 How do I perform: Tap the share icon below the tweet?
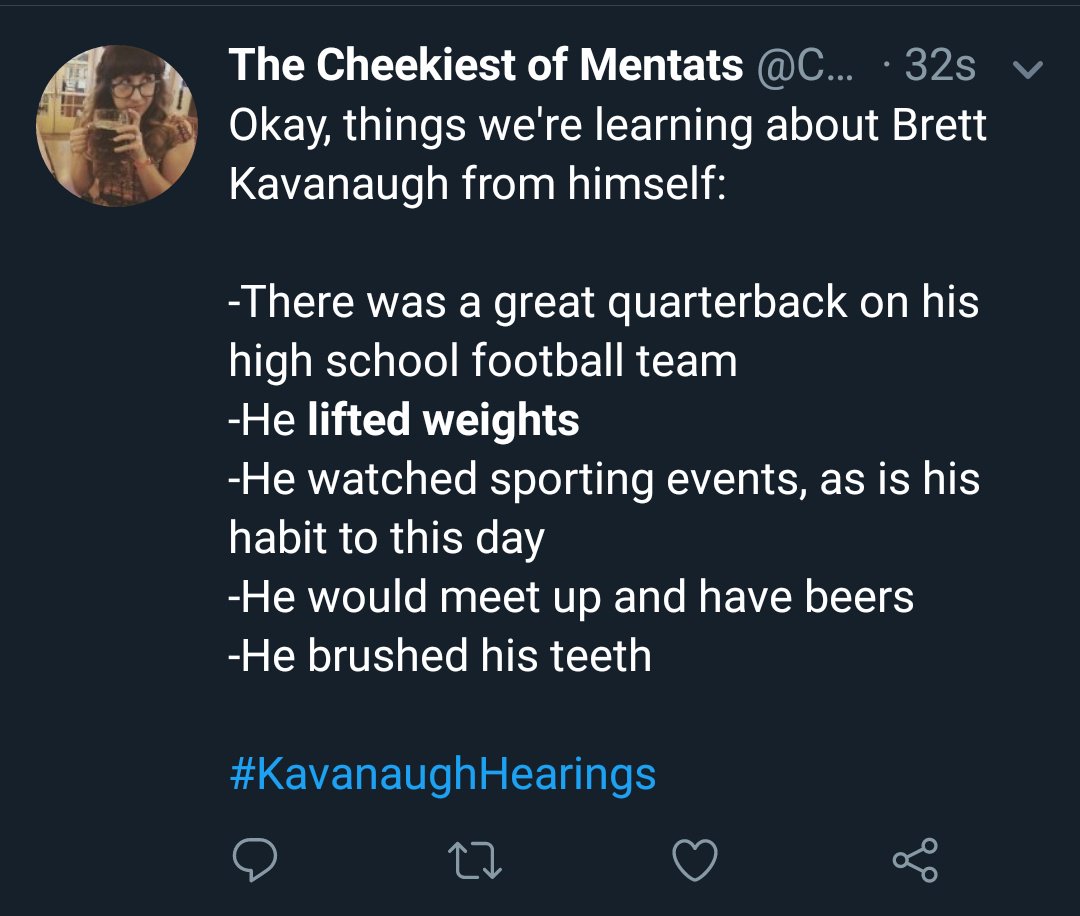(x=914, y=860)
